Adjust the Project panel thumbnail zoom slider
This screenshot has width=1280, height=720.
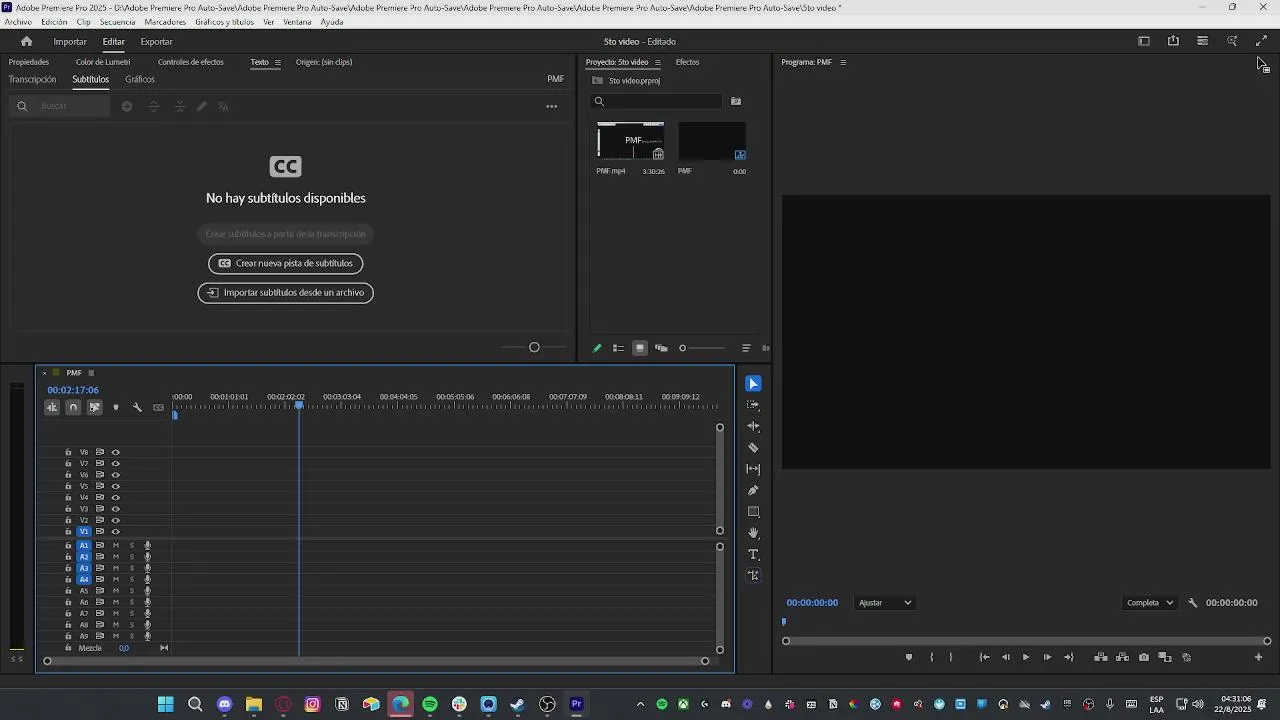[x=701, y=348]
